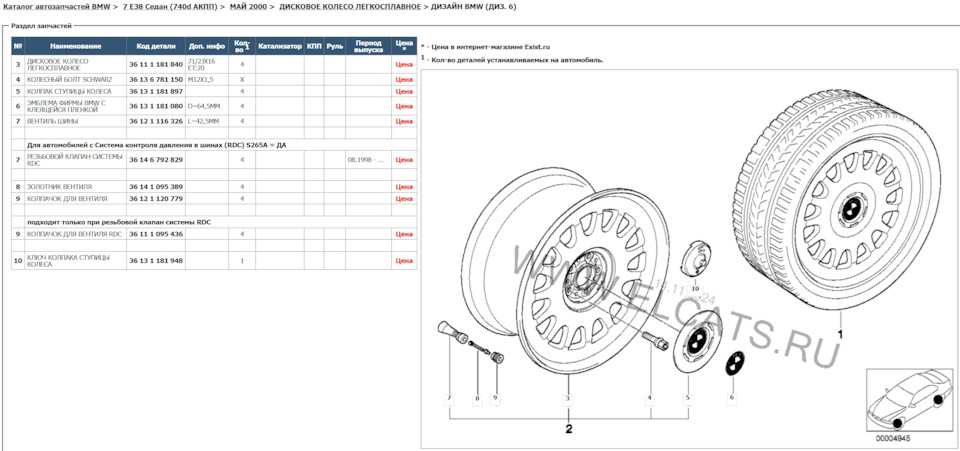
Task: Open price for РЕЗЬБОВОЙ КЛАПАН СИСТЕМЫ RDC
Action: 404,160
